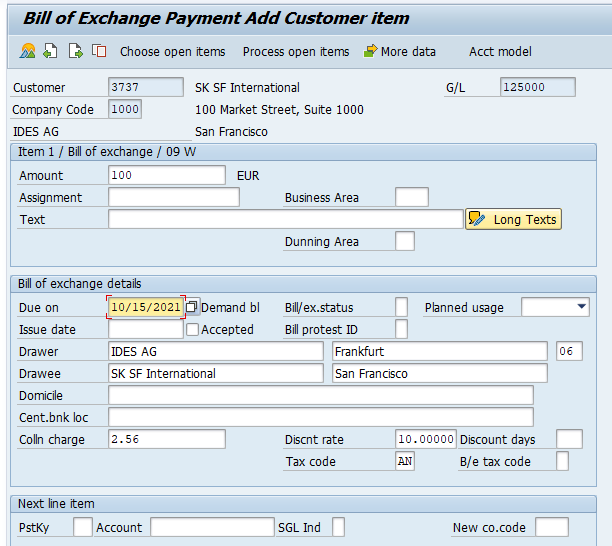Click the document overview mountain icon

click(x=27, y=51)
